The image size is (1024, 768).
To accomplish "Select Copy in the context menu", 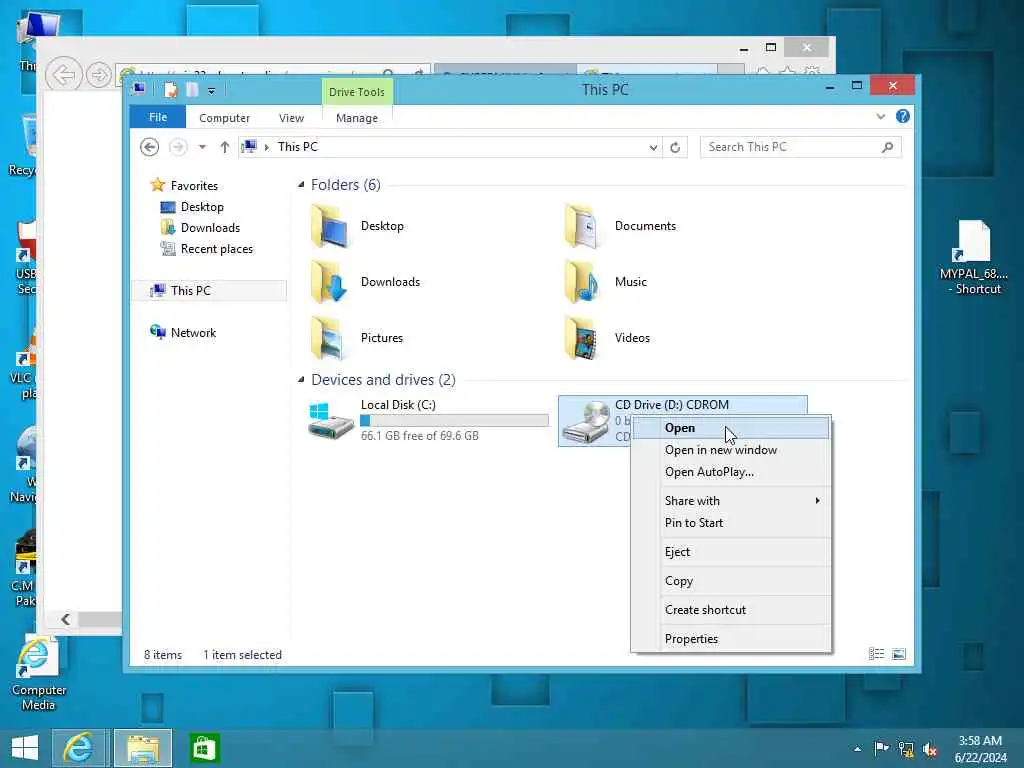I will [x=731, y=581].
